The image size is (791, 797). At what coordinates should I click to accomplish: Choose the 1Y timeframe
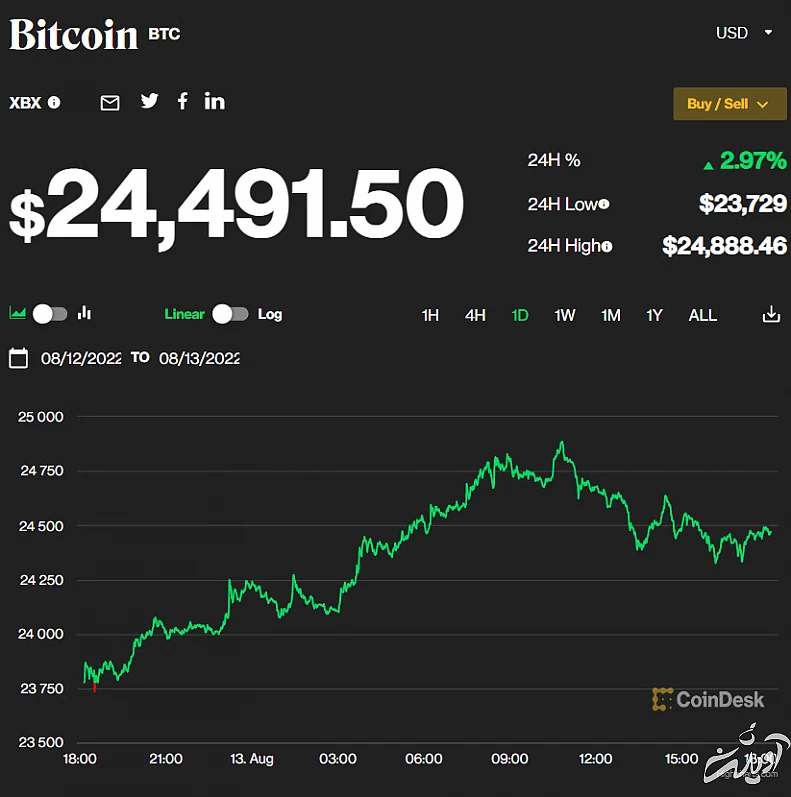click(654, 315)
